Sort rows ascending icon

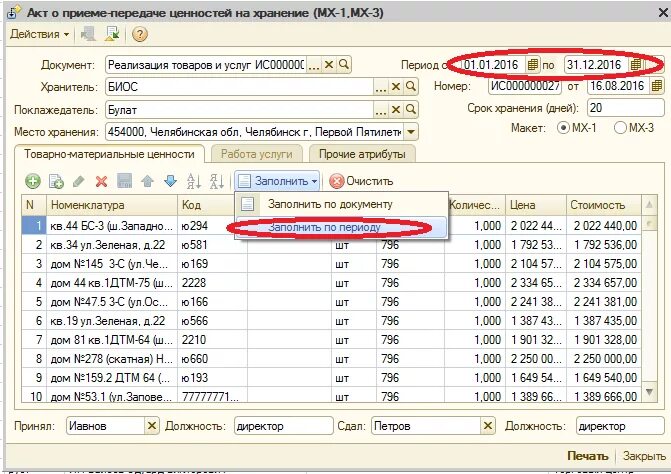(194, 181)
